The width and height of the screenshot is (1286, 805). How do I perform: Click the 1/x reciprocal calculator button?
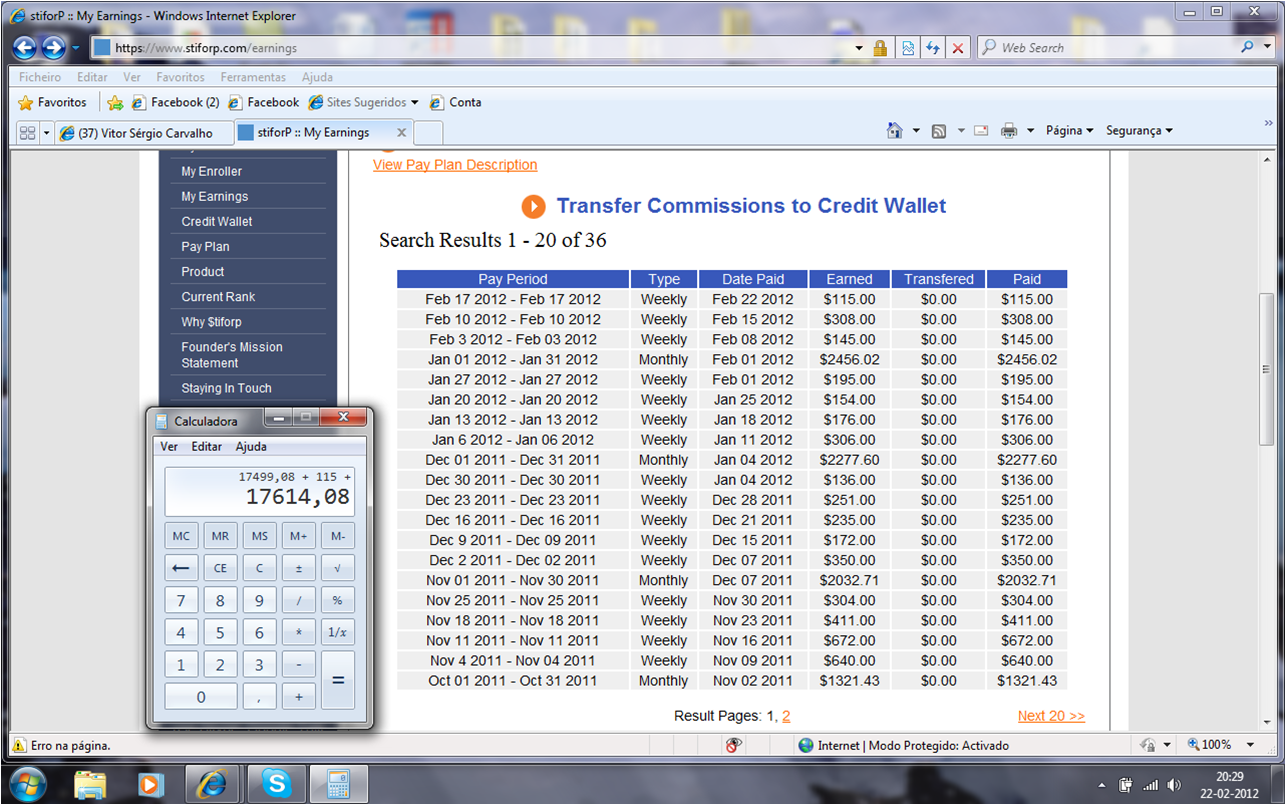tap(338, 632)
